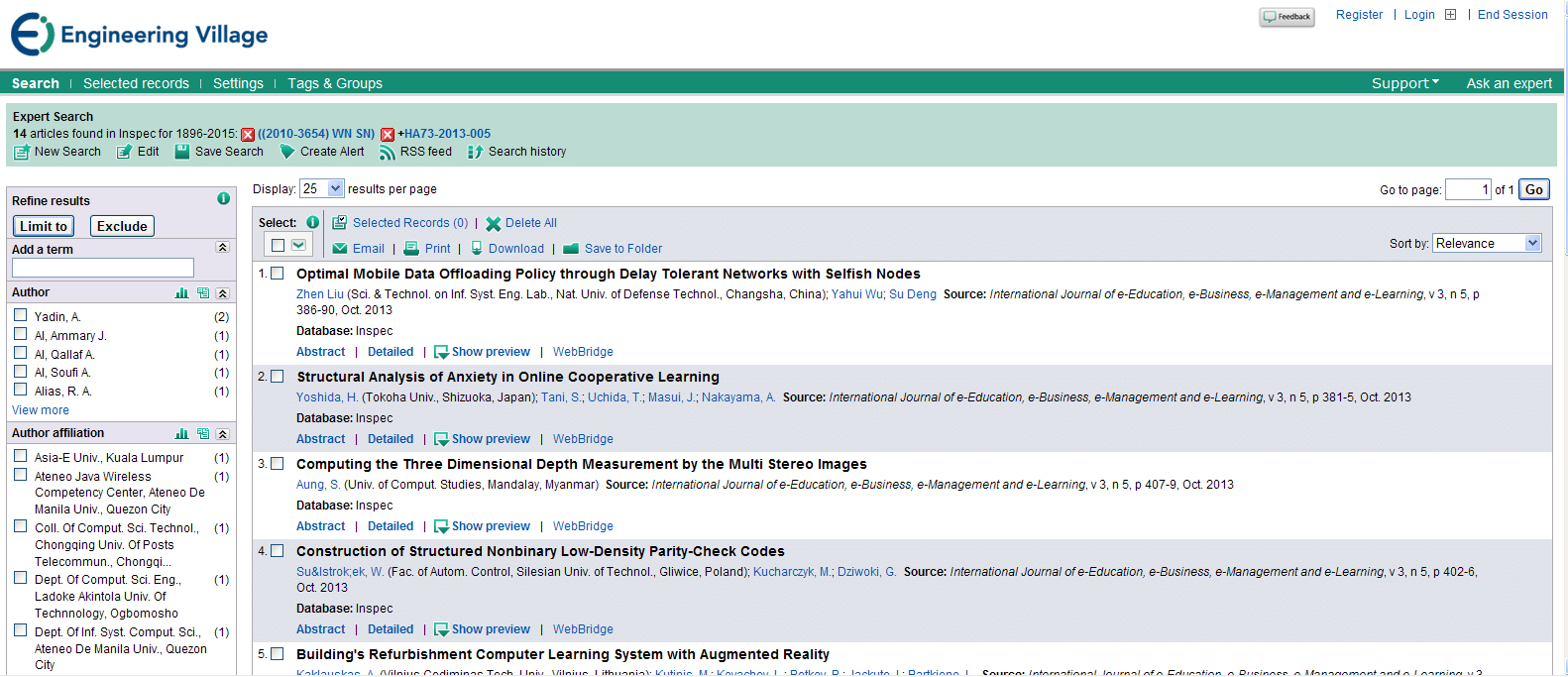Tick Ateneo Java Wireless Competency Center checkbox

[20, 475]
